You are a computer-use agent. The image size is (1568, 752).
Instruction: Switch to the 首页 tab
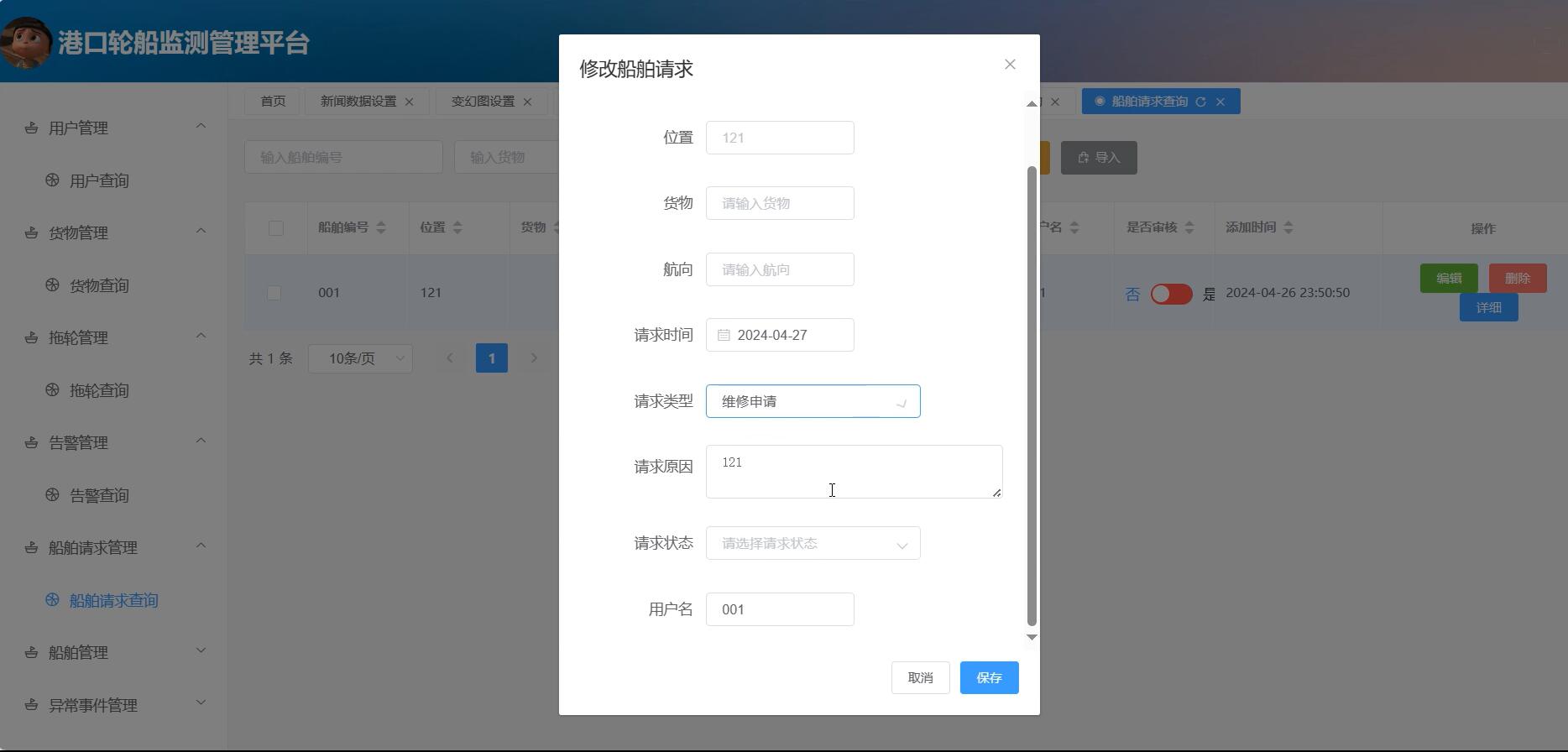coord(272,101)
